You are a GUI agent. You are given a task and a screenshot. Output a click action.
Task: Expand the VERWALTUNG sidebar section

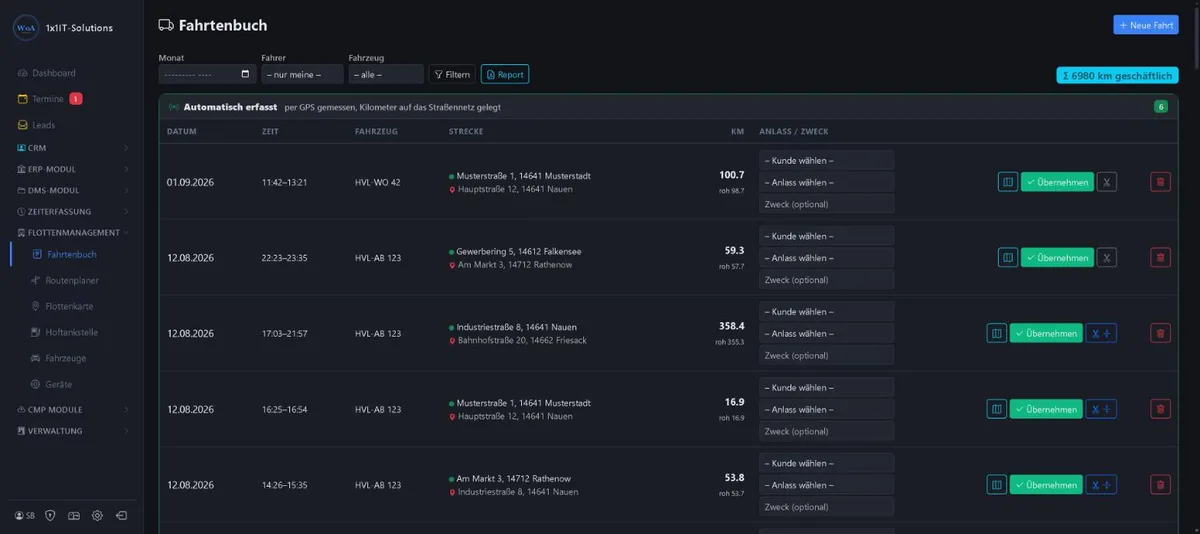tap(72, 431)
